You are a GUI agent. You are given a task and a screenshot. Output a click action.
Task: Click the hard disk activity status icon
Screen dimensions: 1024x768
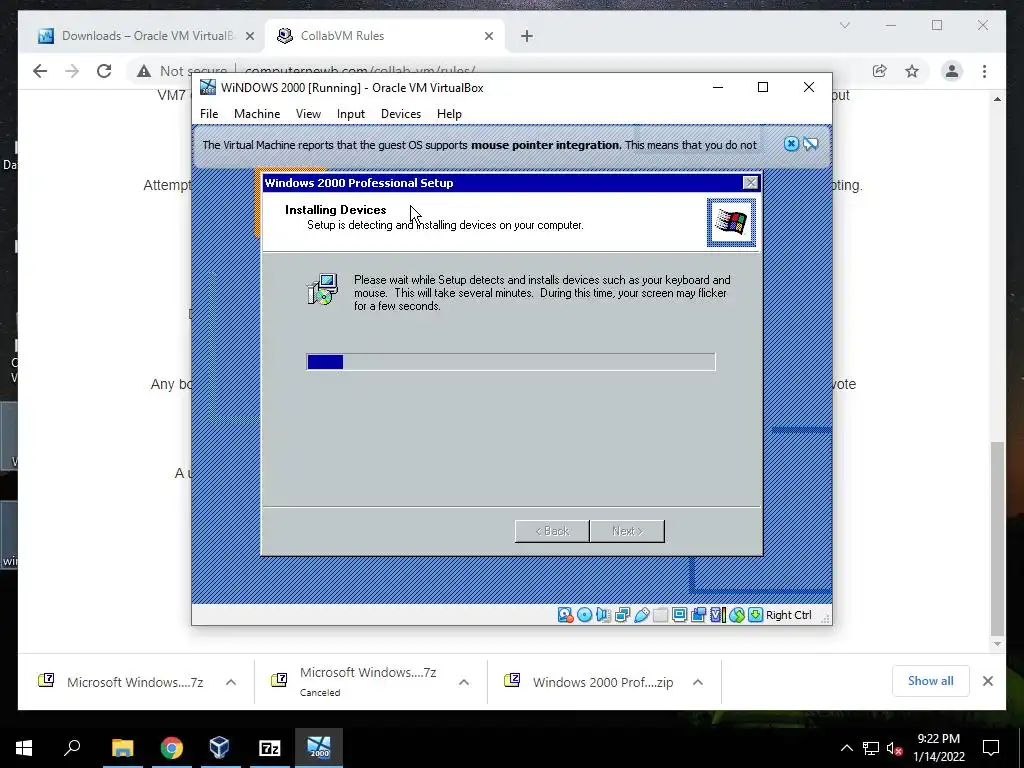[x=565, y=615]
